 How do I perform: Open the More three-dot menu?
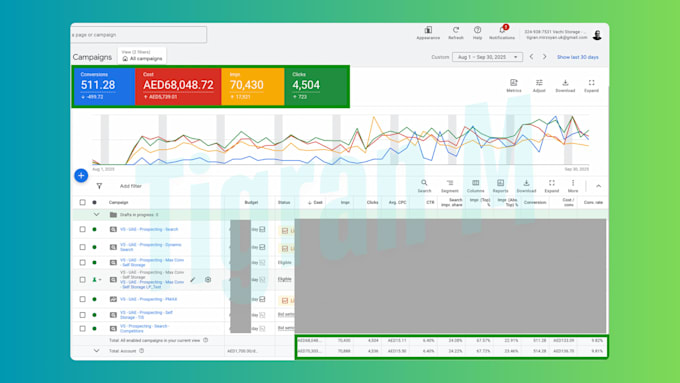click(x=573, y=183)
